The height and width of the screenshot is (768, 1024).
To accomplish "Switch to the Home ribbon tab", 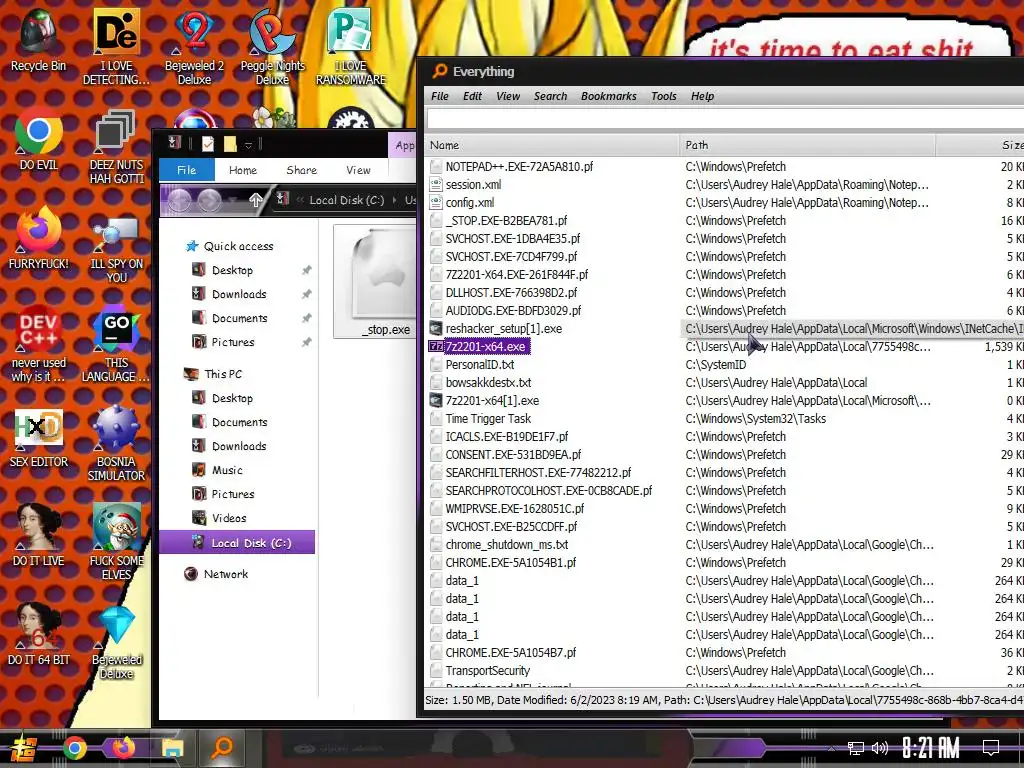I will click(243, 170).
